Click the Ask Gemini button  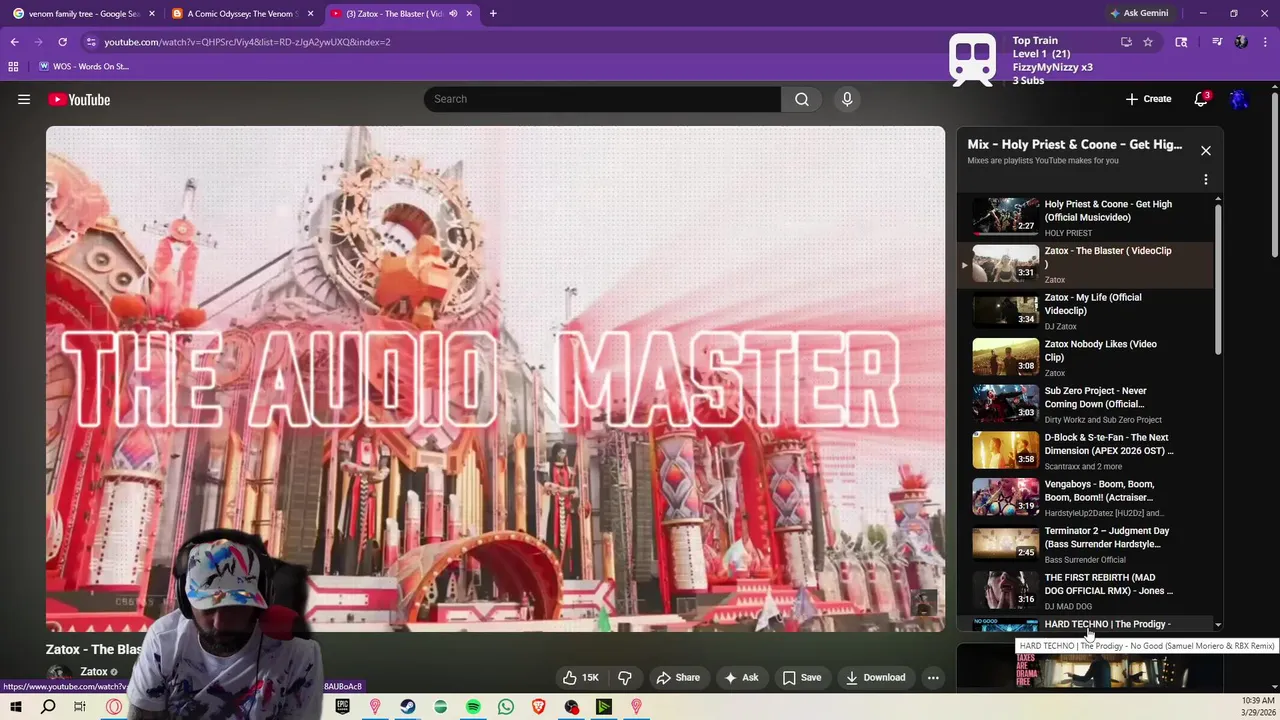click(1138, 14)
